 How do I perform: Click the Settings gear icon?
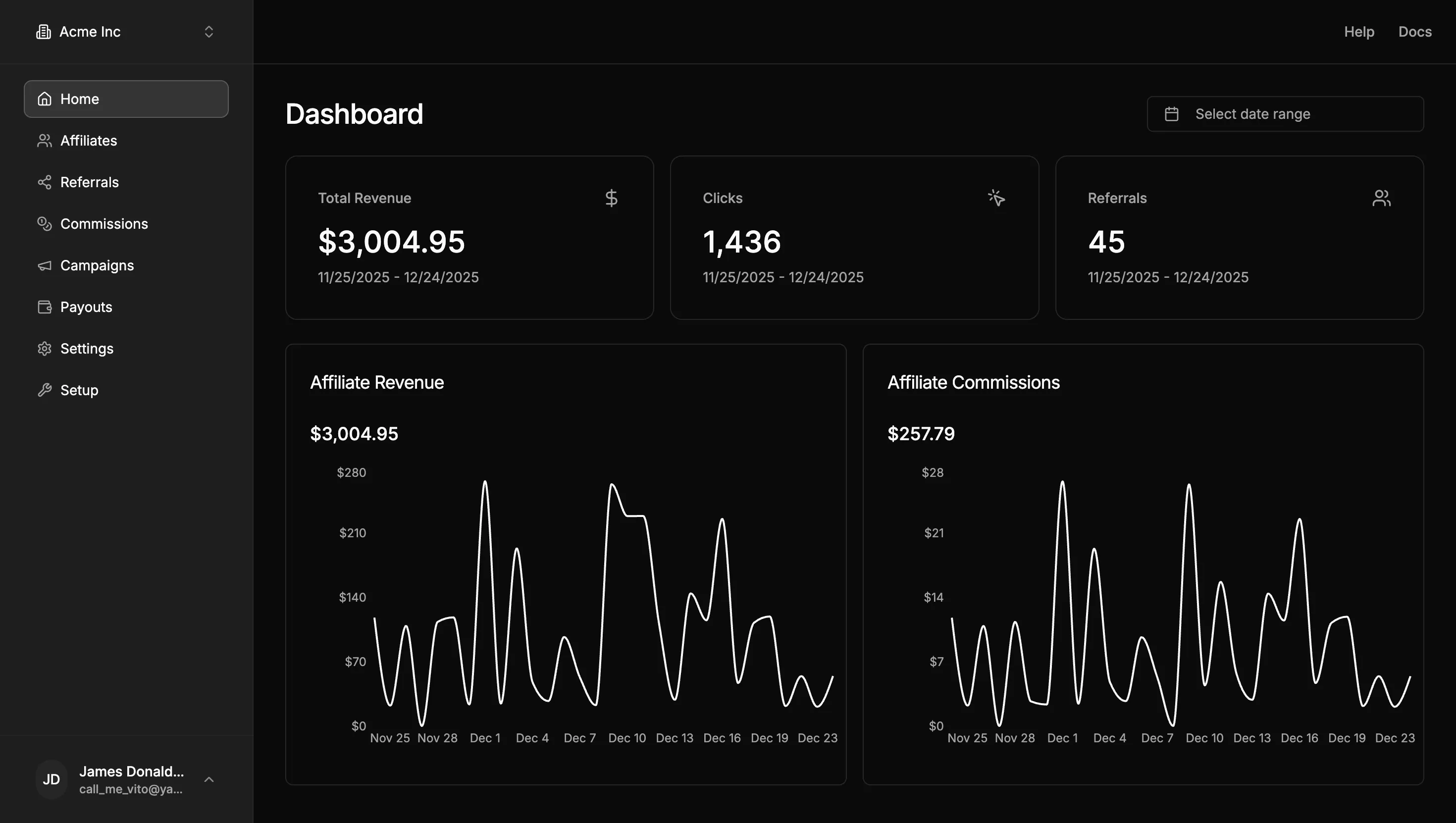tap(45, 348)
